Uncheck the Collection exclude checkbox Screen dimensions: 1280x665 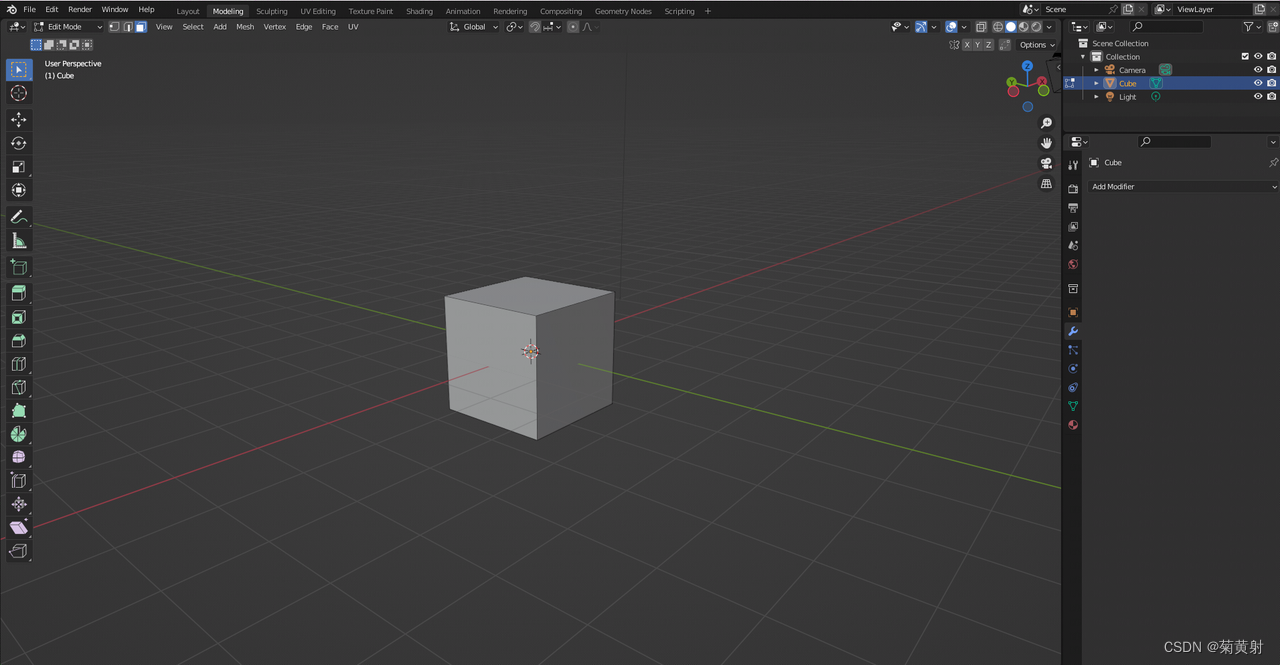[1245, 57]
